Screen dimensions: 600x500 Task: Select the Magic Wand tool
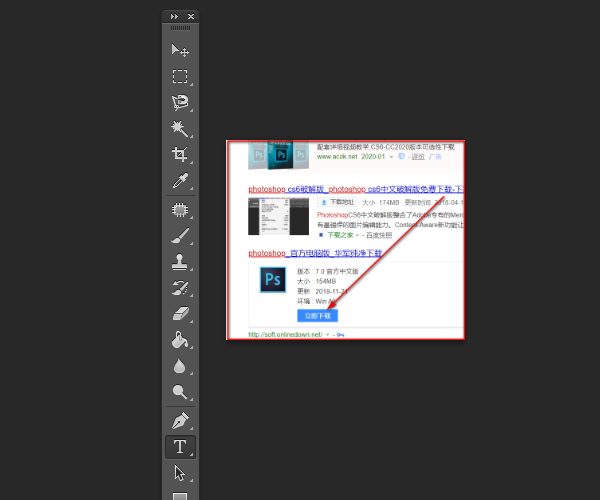pyautogui.click(x=180, y=129)
